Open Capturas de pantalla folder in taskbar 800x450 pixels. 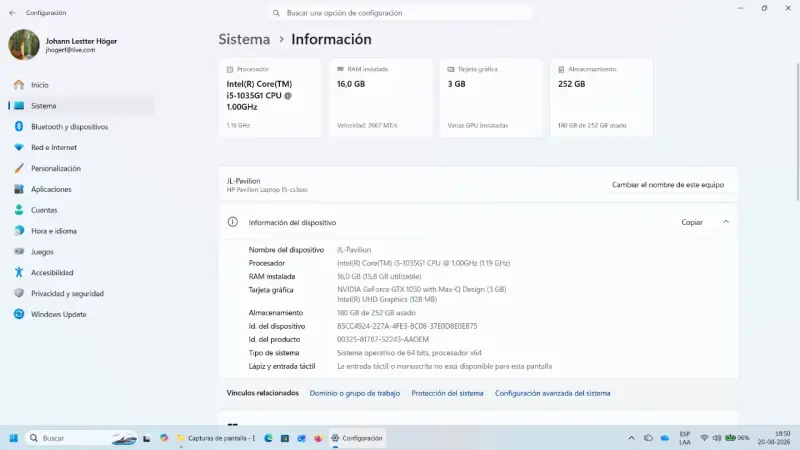point(215,438)
